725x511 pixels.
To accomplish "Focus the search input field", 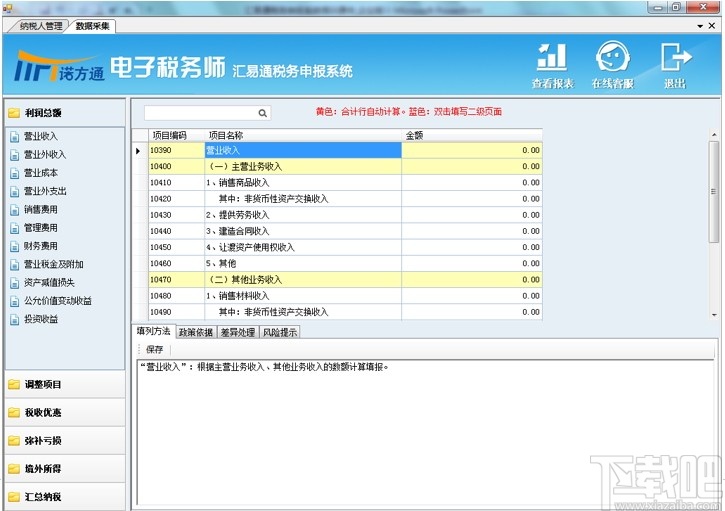I will pyautogui.click(x=201, y=113).
